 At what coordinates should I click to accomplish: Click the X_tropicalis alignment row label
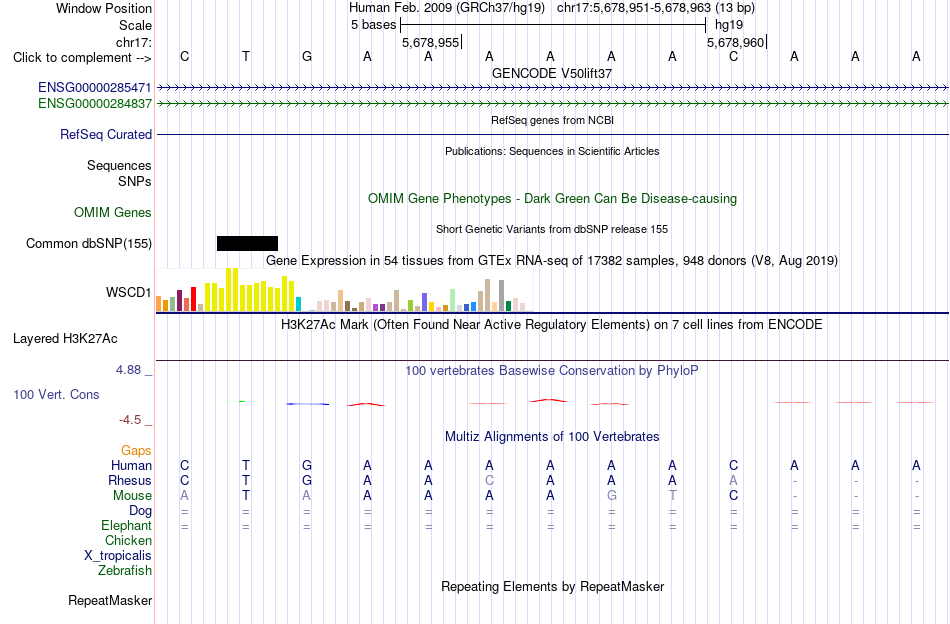coord(118,556)
